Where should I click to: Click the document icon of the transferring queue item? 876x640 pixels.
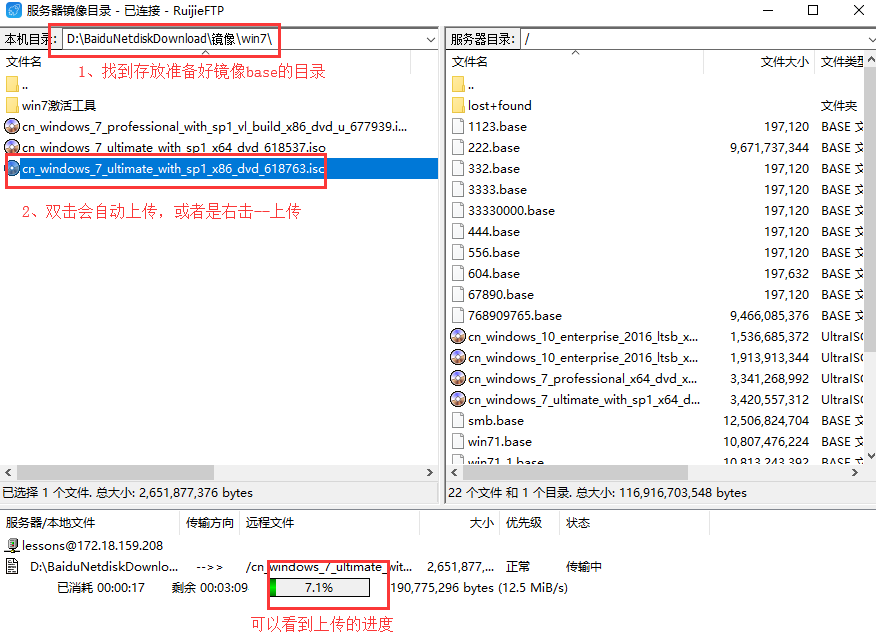coord(12,566)
